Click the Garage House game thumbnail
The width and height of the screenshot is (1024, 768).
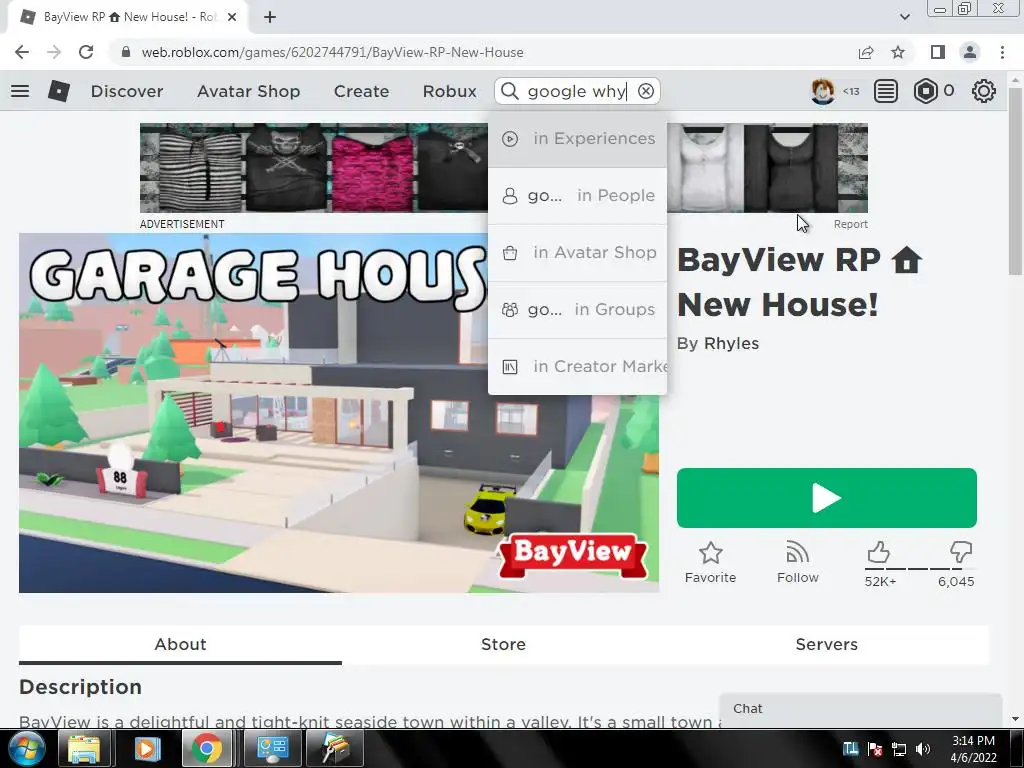338,413
